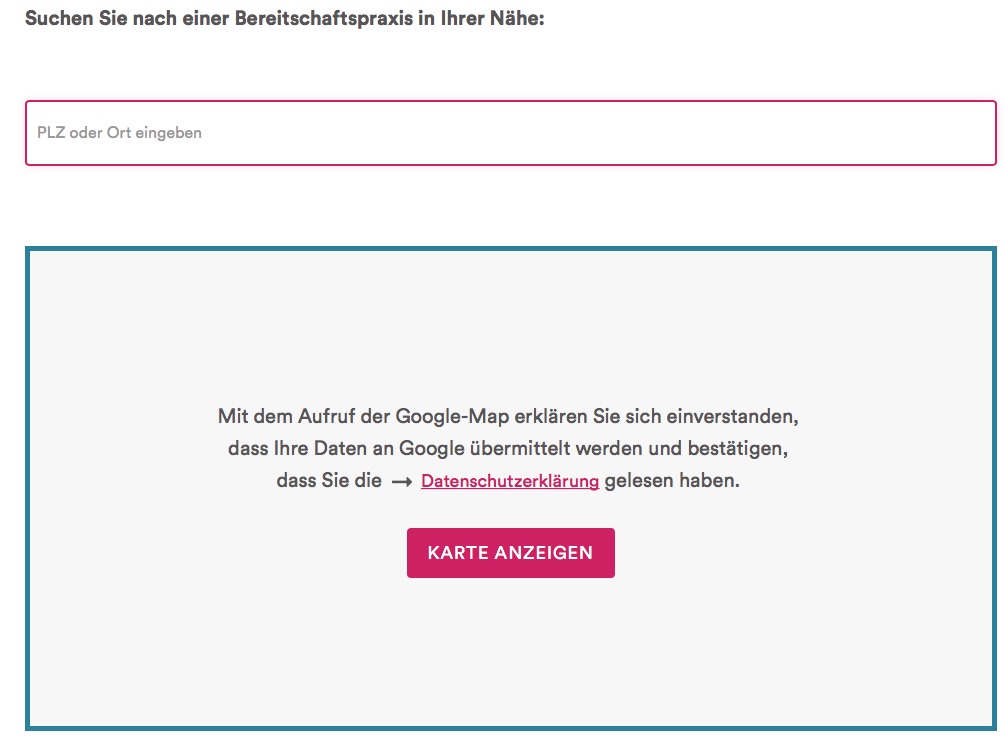This screenshot has height=740, width=1005.
Task: Click the line 'dass Ihre Daten an Google übermittelt'
Action: tap(399, 448)
